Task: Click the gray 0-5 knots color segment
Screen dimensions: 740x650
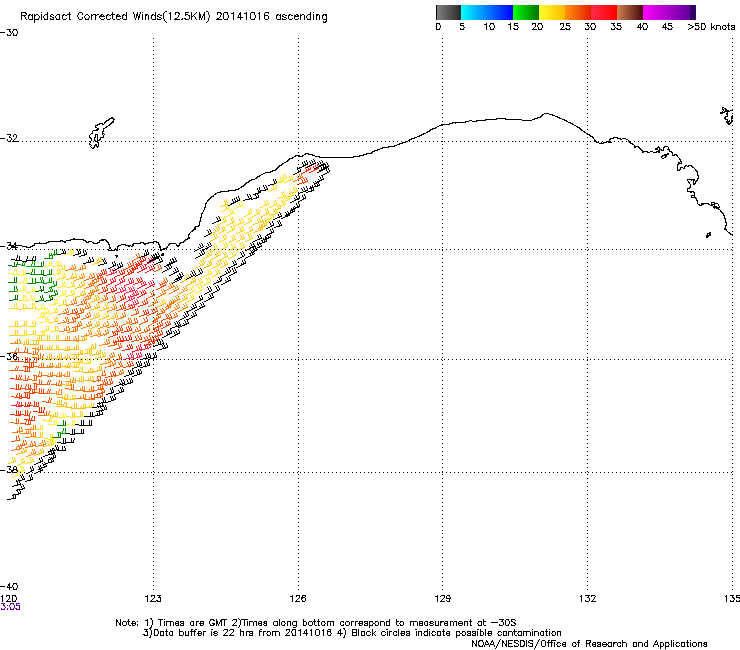Action: pos(448,12)
